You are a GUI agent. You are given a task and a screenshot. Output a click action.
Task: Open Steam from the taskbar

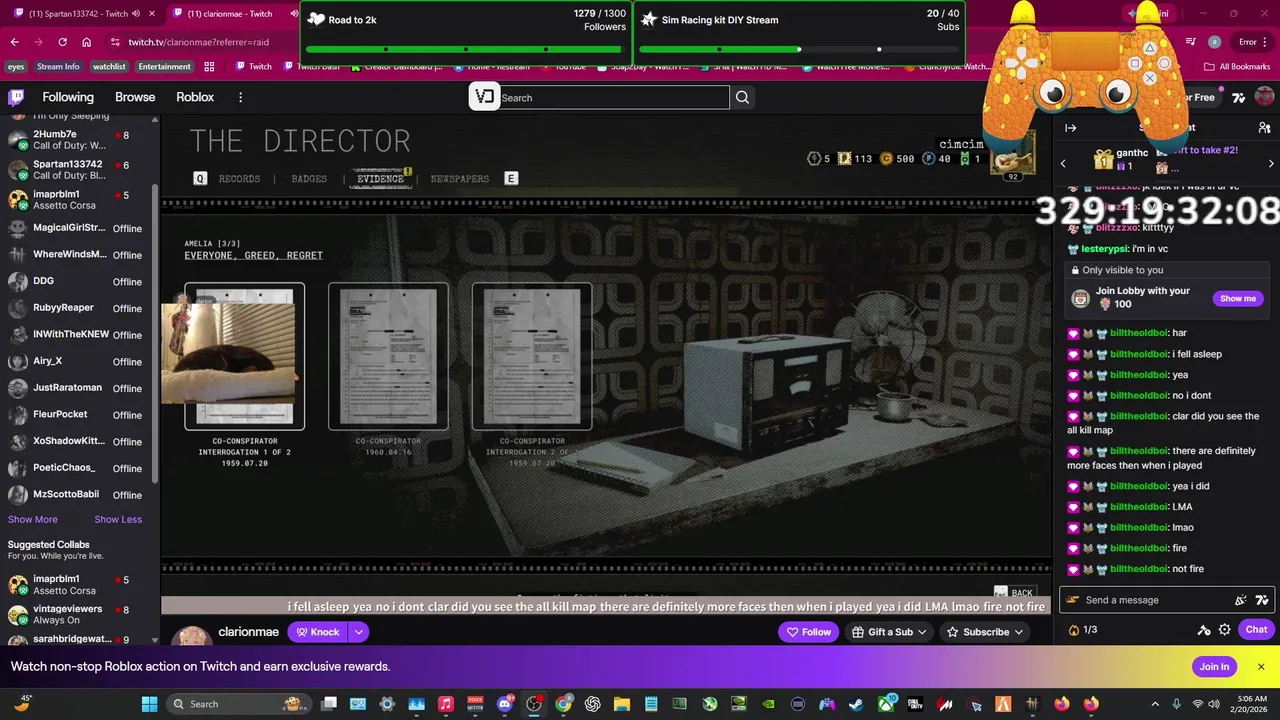pos(857,704)
